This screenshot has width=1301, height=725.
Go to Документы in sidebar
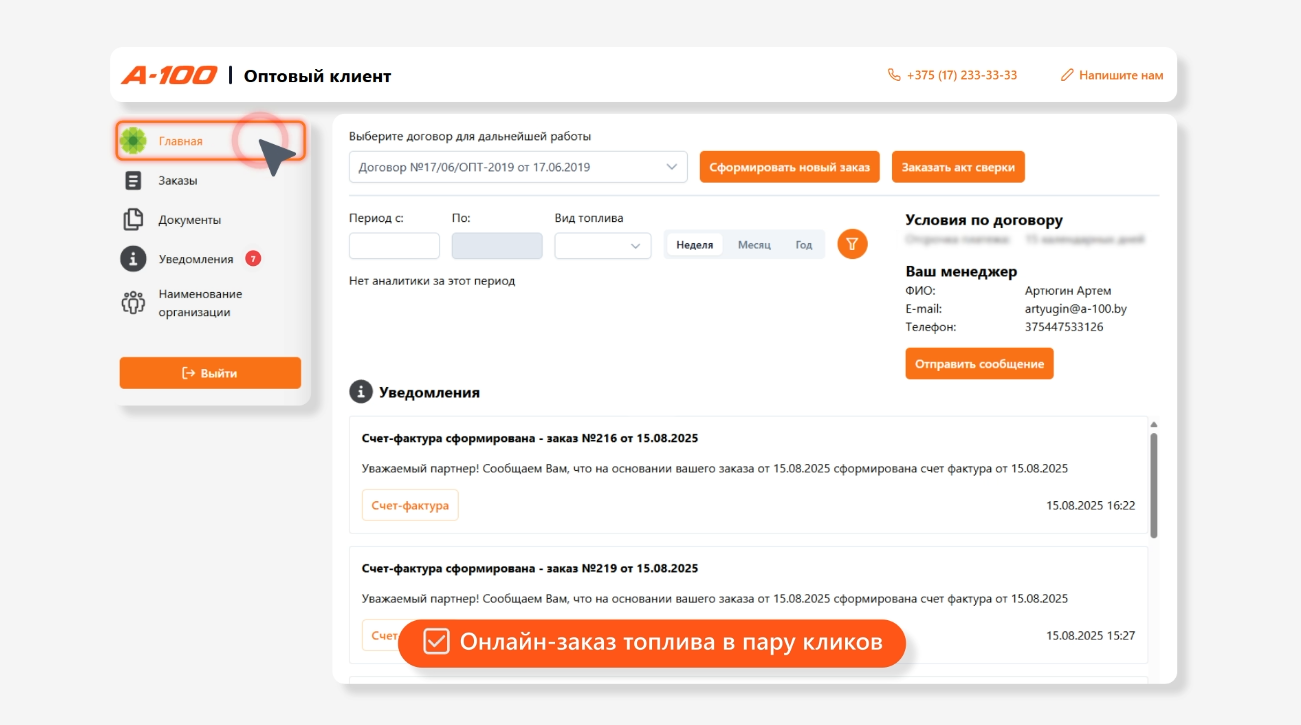(189, 220)
